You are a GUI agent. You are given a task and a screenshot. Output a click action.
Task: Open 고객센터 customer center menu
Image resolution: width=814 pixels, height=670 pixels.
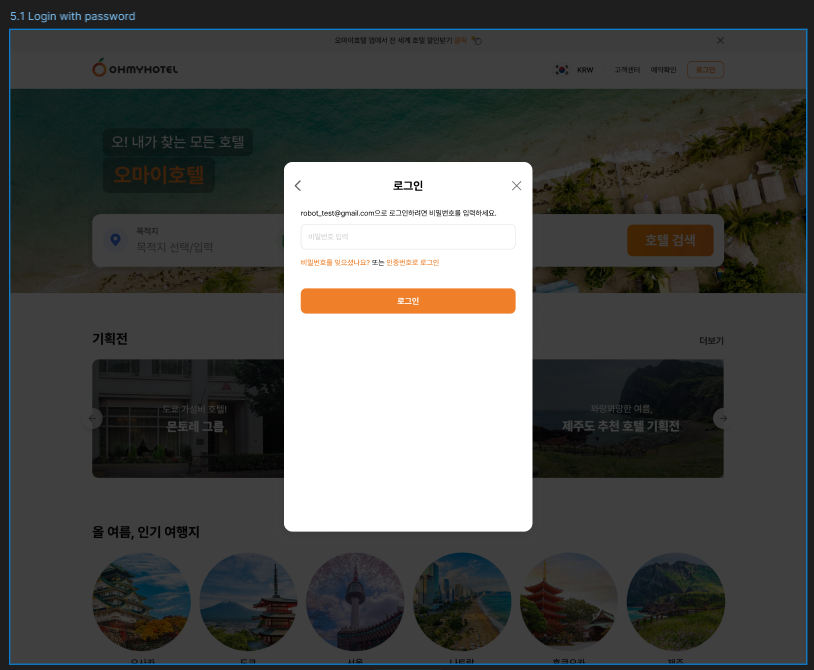[627, 70]
